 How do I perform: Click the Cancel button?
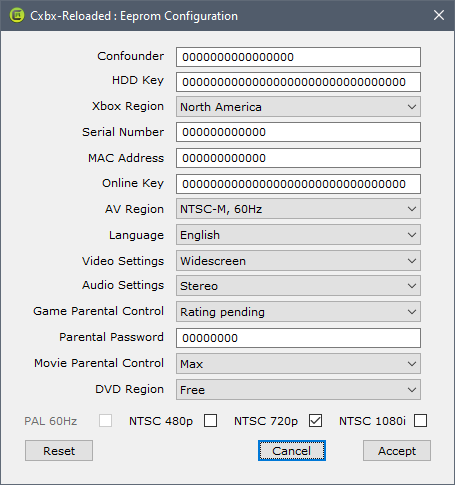(292, 451)
